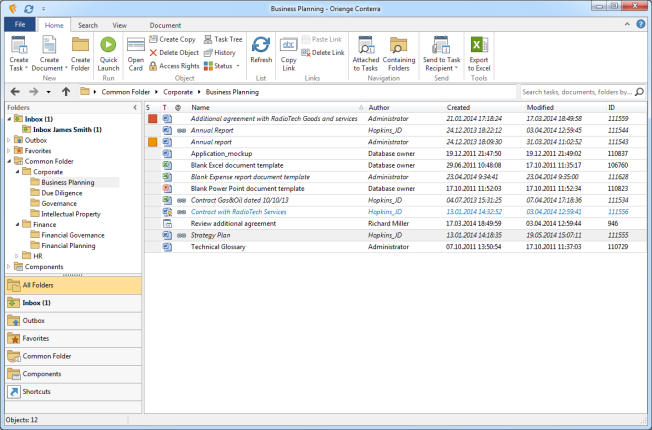The height and width of the screenshot is (430, 652).
Task: Switch to the Search ribbon tab
Action: tap(87, 24)
